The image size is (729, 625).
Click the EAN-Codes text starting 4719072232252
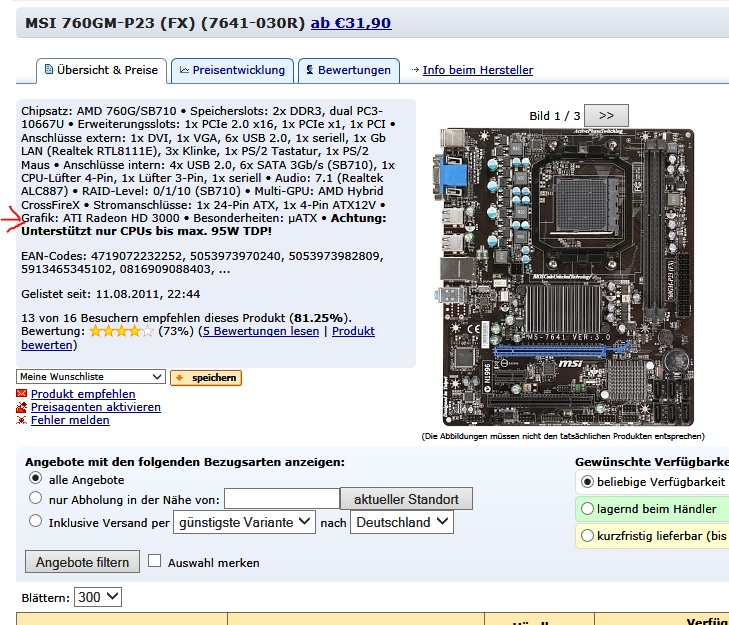tap(202, 263)
